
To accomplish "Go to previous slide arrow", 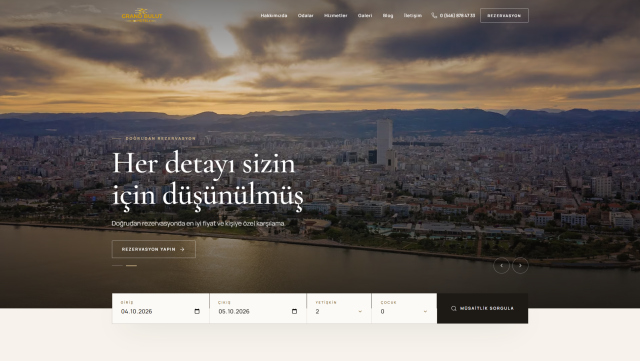I will [501, 265].
